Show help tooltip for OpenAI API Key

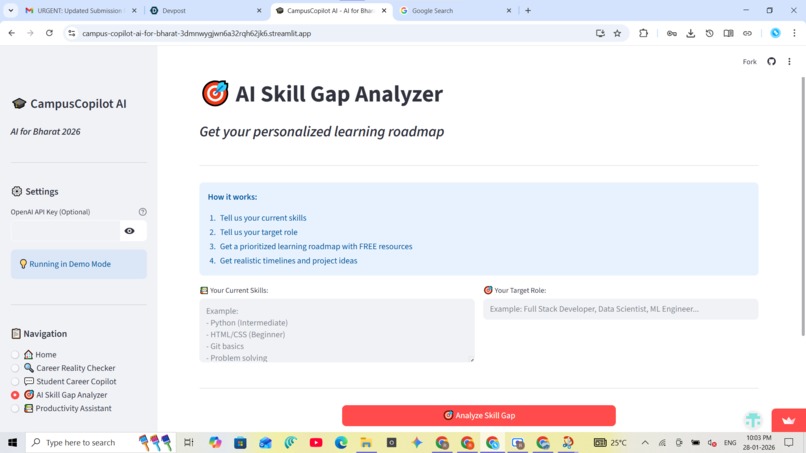pyautogui.click(x=142, y=212)
